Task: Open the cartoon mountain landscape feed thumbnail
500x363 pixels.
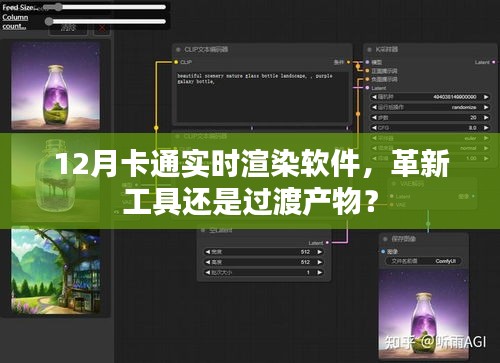Action: pyautogui.click(x=56, y=271)
